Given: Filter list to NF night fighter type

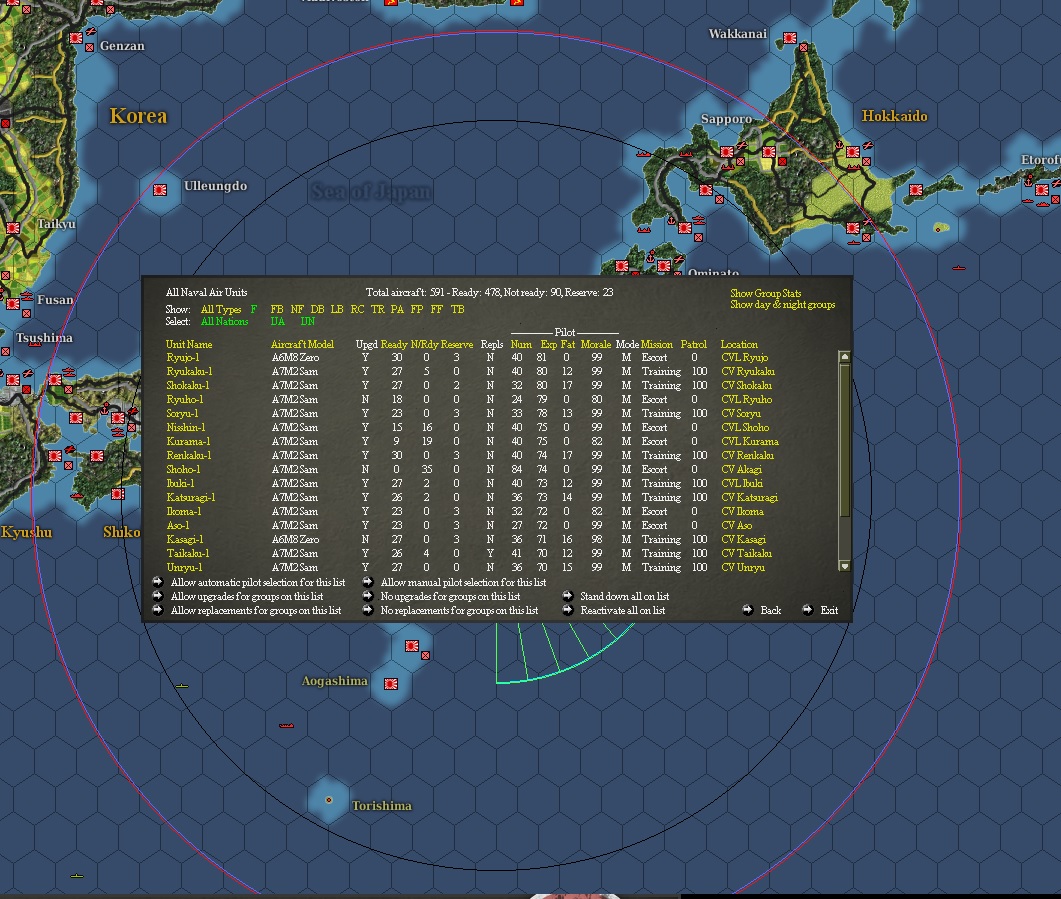Looking at the screenshot, I should (x=297, y=309).
